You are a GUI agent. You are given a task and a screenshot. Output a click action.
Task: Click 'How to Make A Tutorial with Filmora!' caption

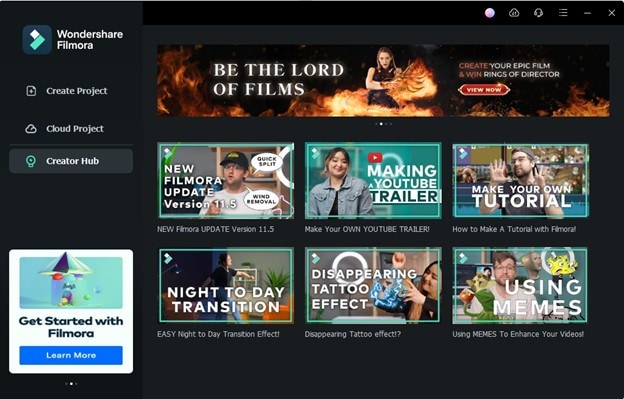(x=514, y=229)
